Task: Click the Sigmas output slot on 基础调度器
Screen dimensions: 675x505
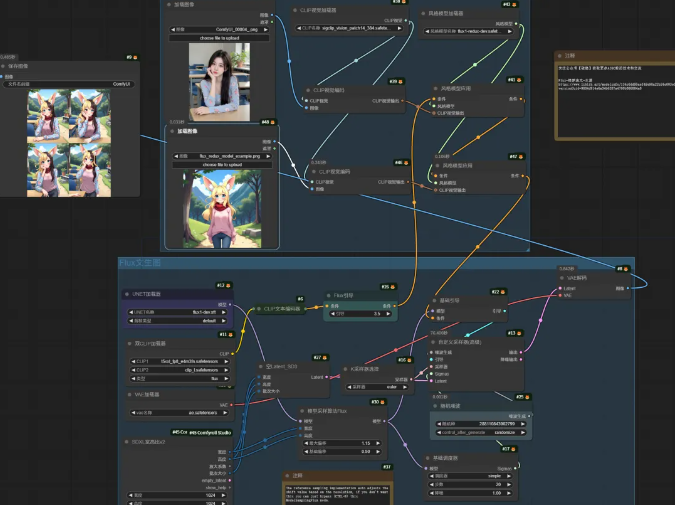Action: coord(515,468)
